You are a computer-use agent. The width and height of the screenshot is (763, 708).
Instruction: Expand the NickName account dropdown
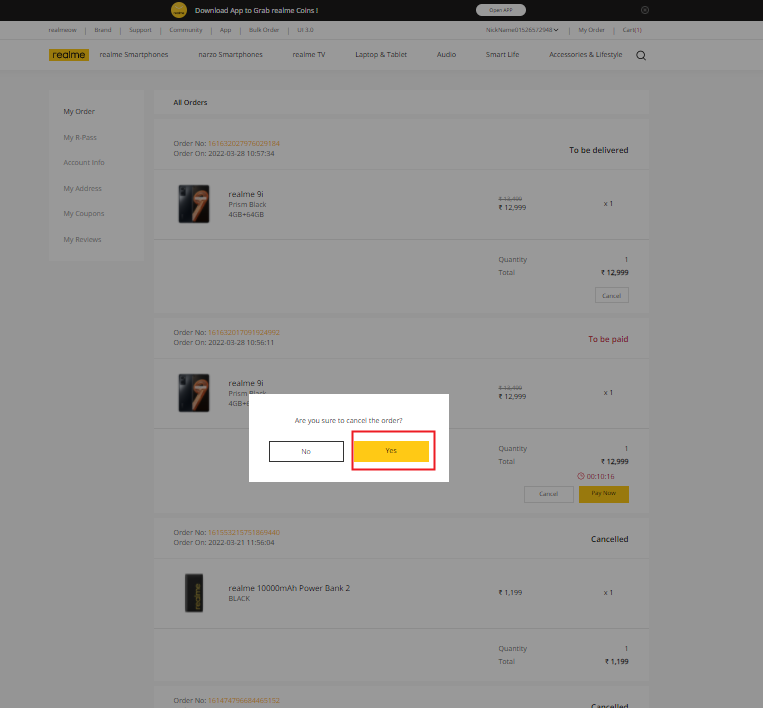pyautogui.click(x=521, y=30)
